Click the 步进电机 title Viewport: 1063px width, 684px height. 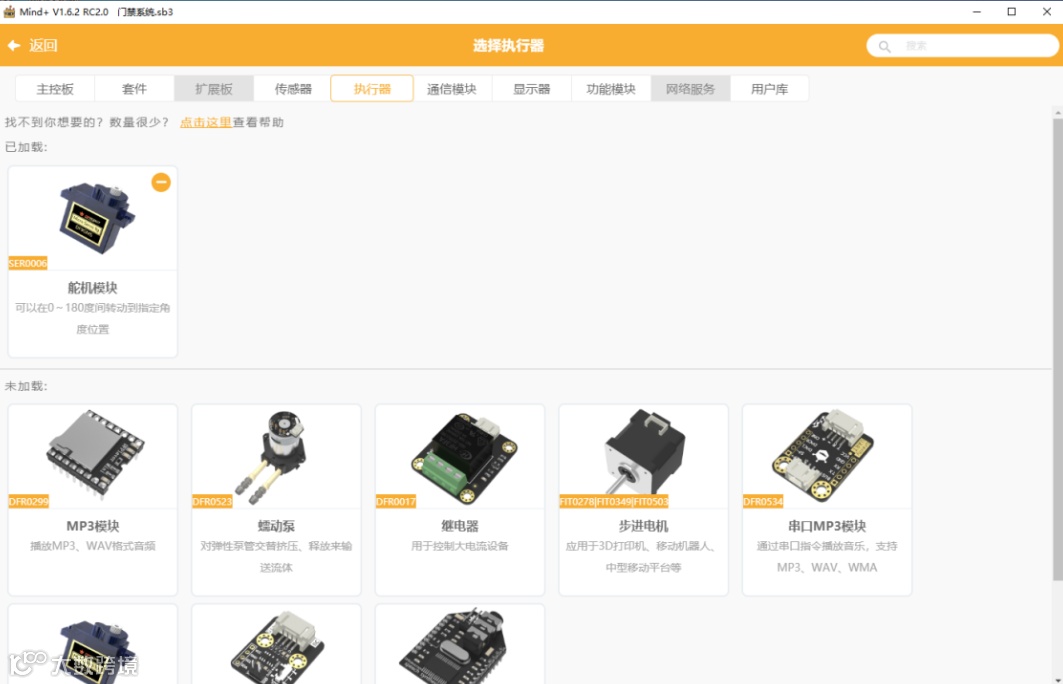click(x=643, y=526)
